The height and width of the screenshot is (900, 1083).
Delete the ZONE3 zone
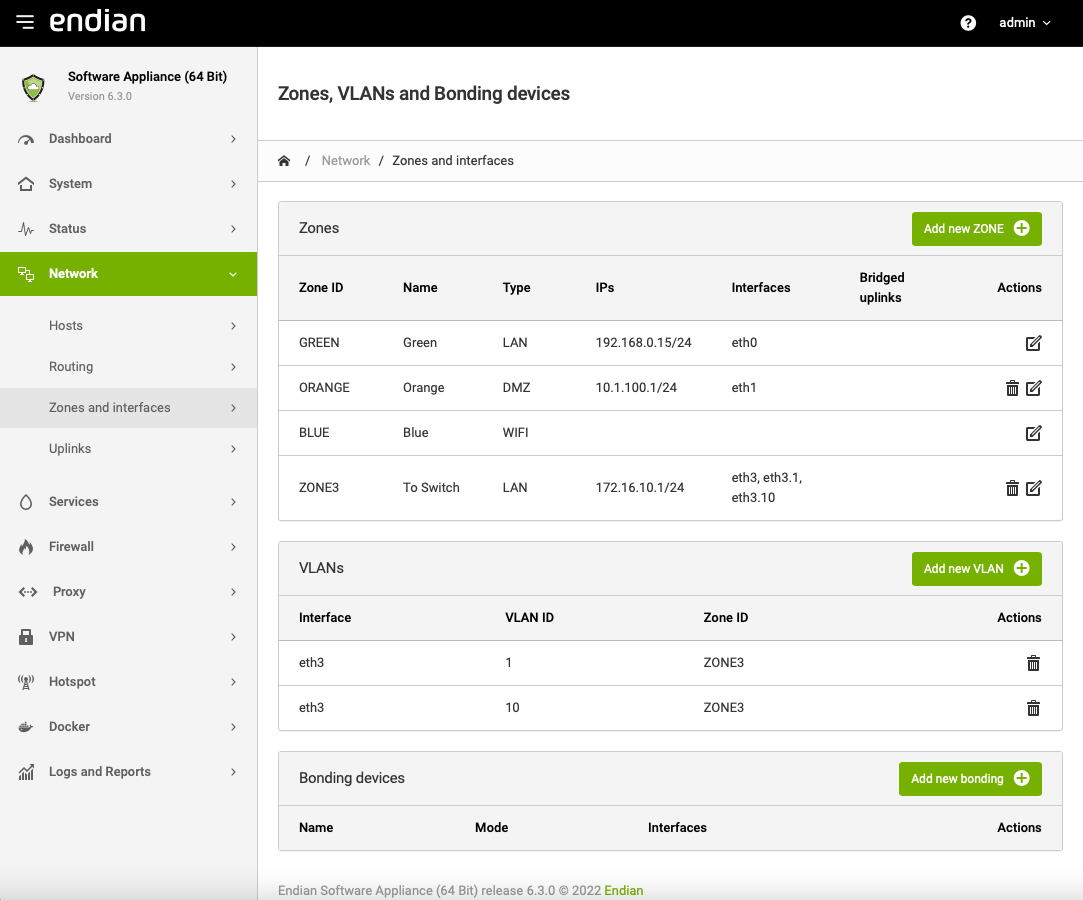(1012, 488)
